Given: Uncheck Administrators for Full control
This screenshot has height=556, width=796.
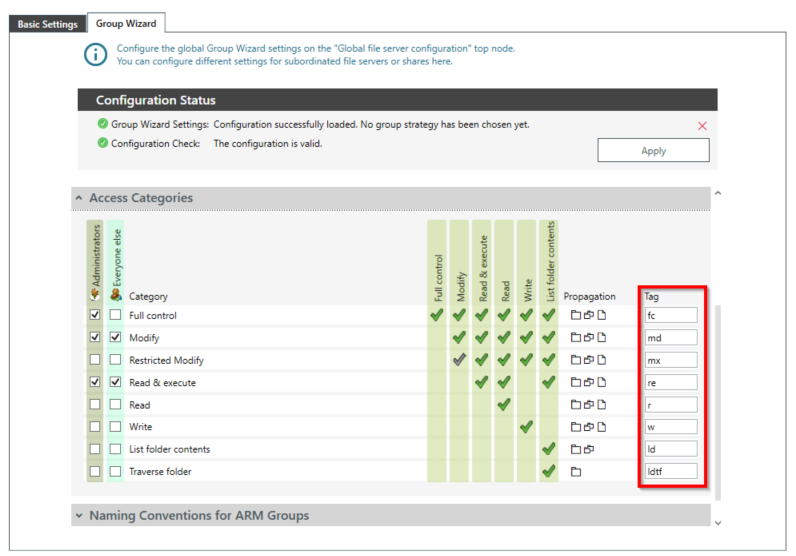Looking at the screenshot, I should pyautogui.click(x=95, y=315).
